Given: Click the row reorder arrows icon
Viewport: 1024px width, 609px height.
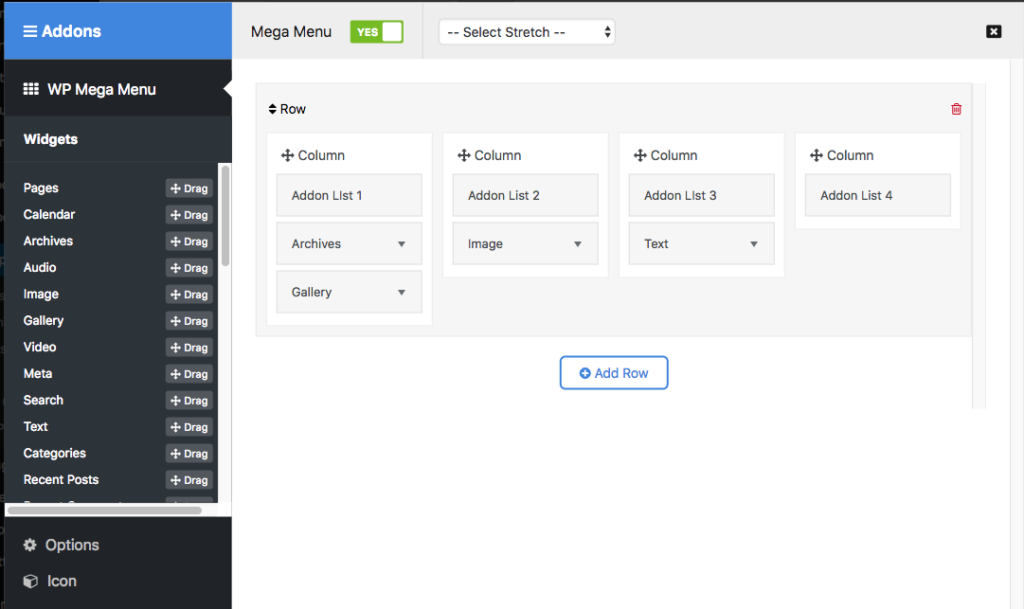Looking at the screenshot, I should pyautogui.click(x=271, y=108).
